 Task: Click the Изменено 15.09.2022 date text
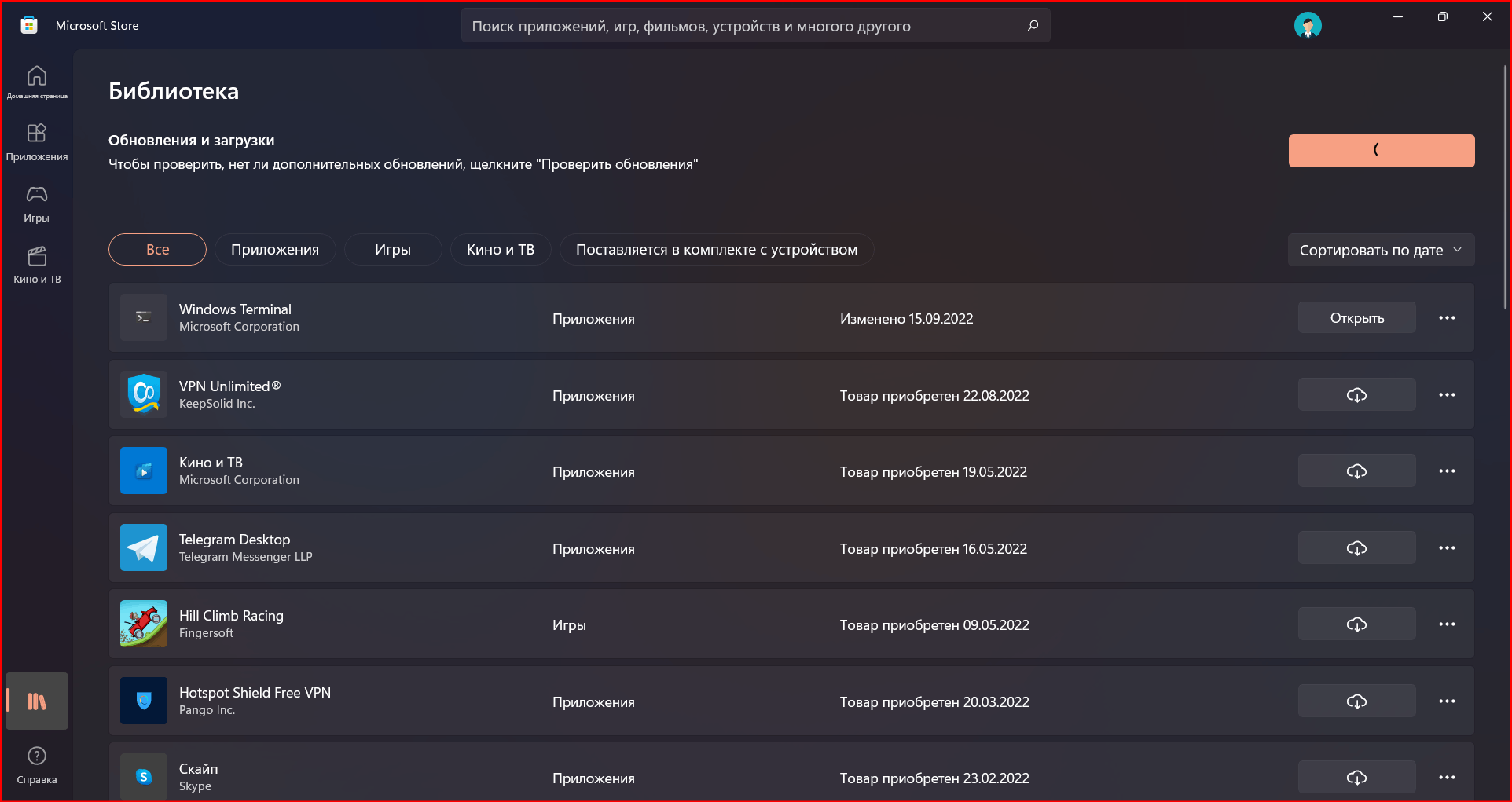[x=906, y=319]
